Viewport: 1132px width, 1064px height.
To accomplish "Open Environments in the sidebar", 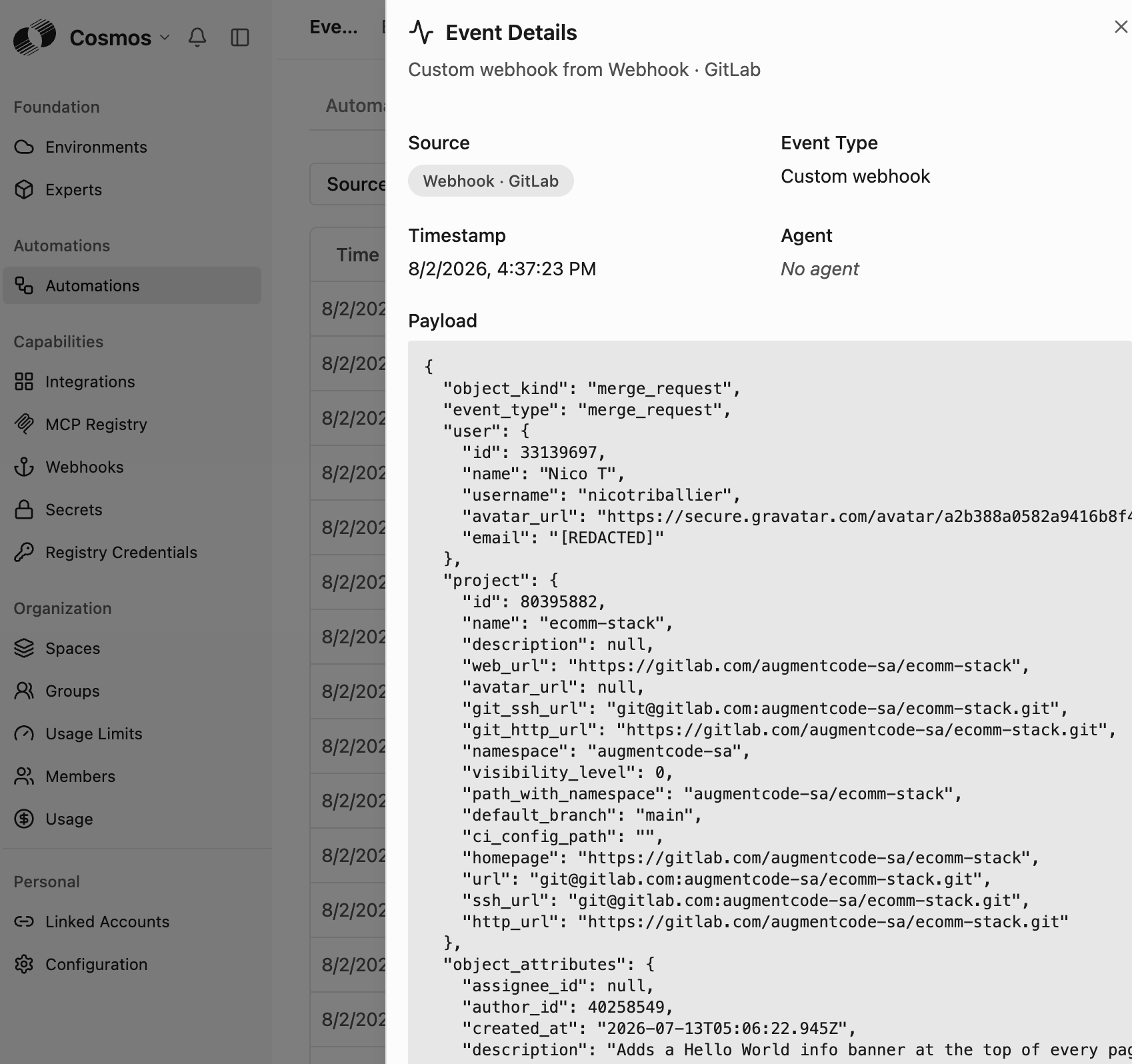I will (132, 147).
